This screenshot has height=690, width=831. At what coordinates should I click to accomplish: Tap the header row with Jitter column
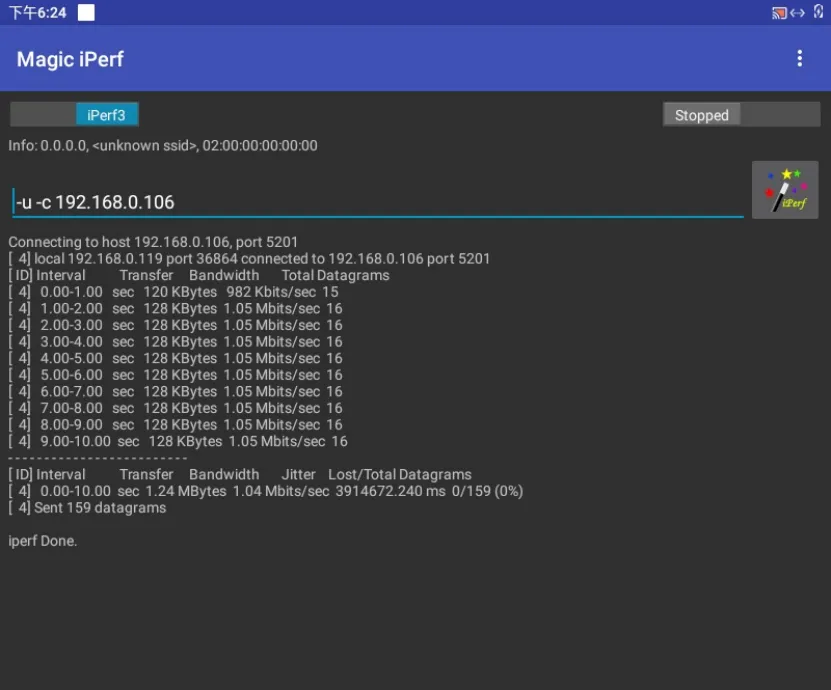tap(240, 475)
